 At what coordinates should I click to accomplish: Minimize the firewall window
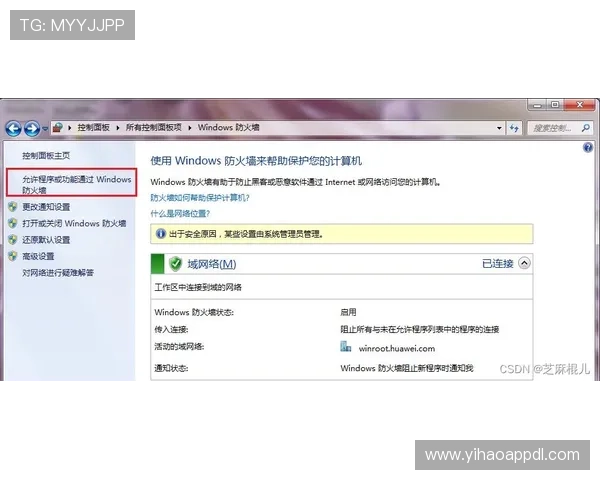coord(538,105)
